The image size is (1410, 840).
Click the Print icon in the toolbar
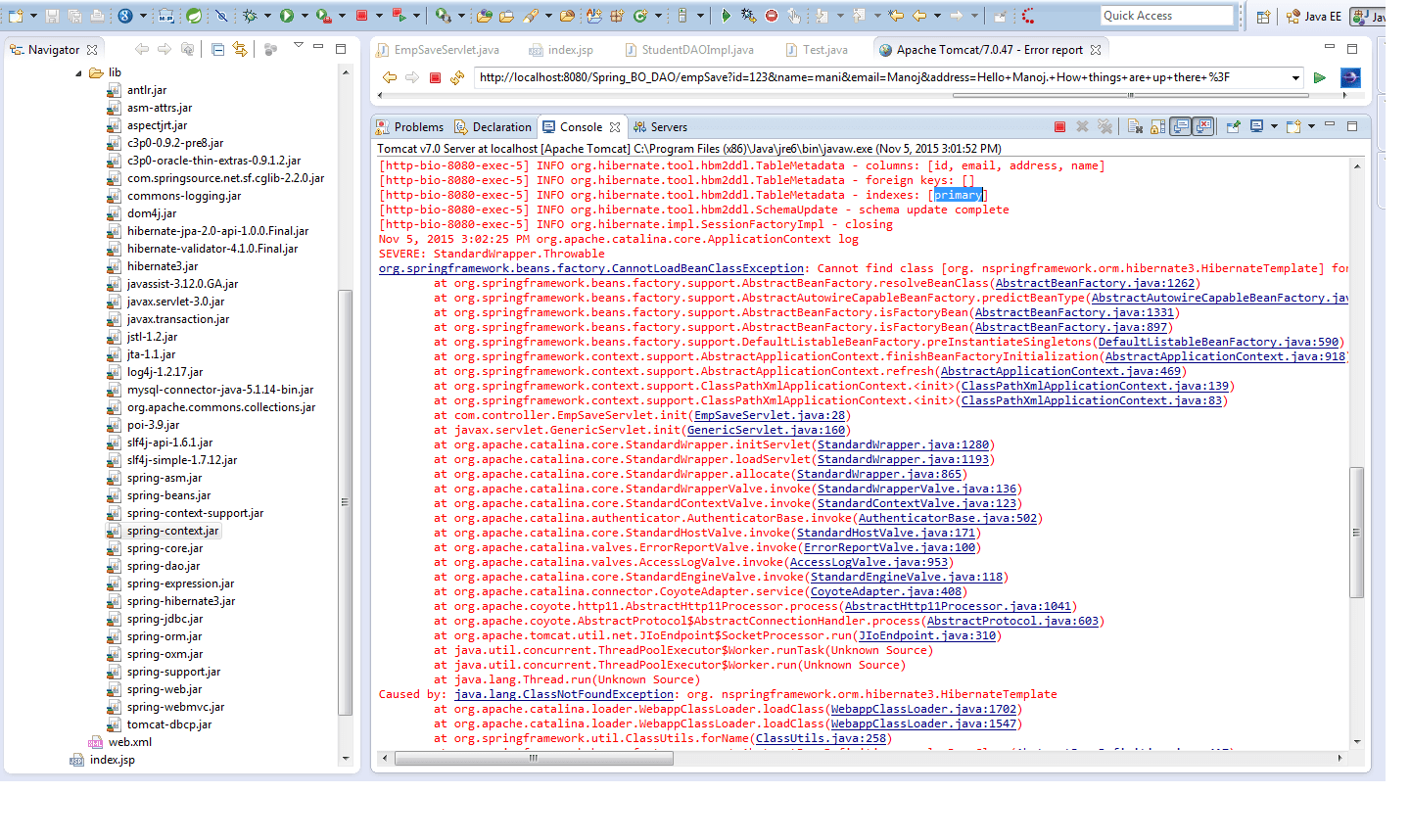(x=96, y=14)
